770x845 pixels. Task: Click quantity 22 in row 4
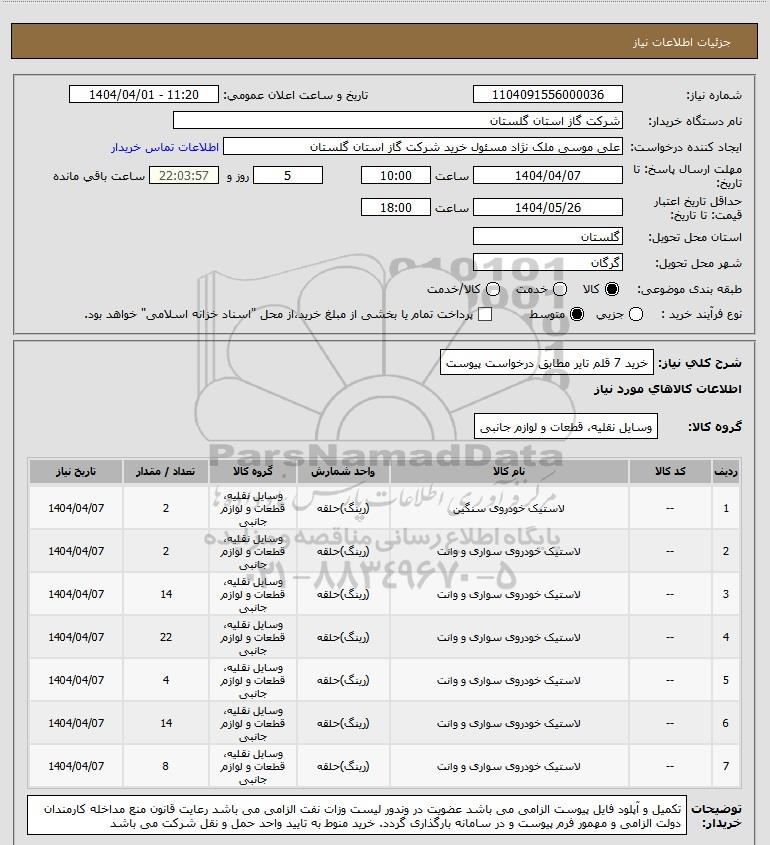tap(165, 638)
